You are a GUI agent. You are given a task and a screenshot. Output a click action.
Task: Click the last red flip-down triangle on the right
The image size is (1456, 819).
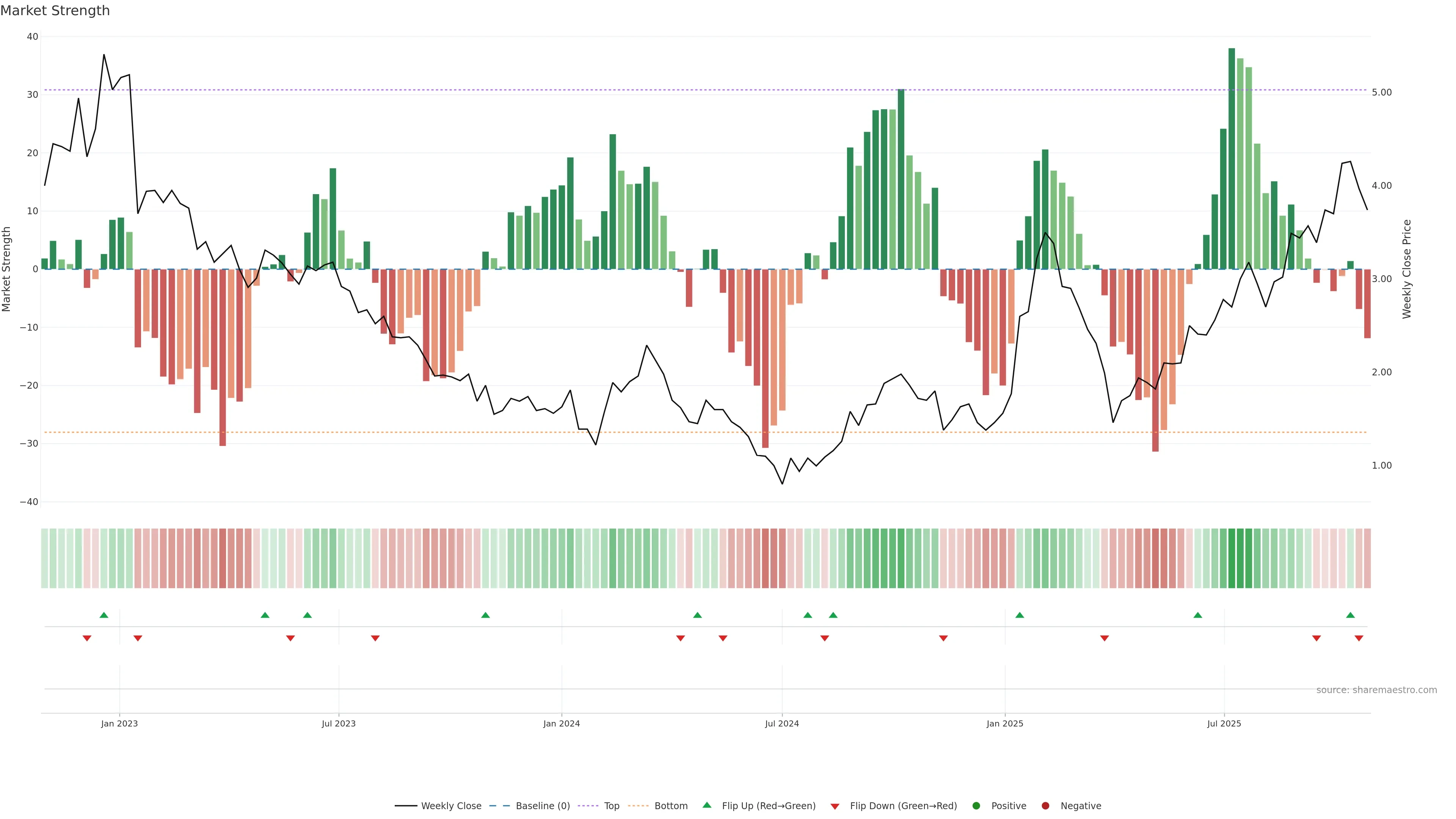(1359, 638)
